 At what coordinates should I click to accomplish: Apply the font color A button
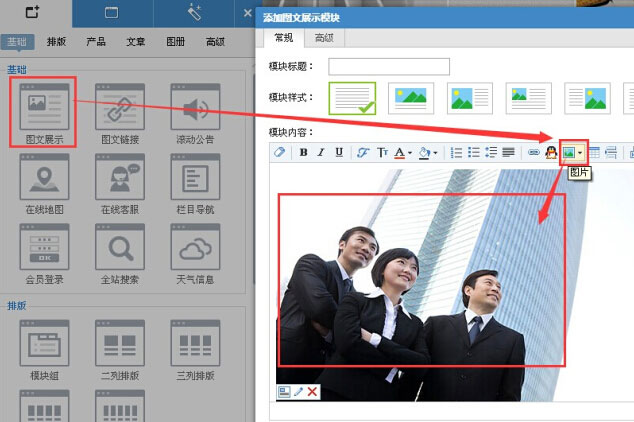tap(399, 152)
